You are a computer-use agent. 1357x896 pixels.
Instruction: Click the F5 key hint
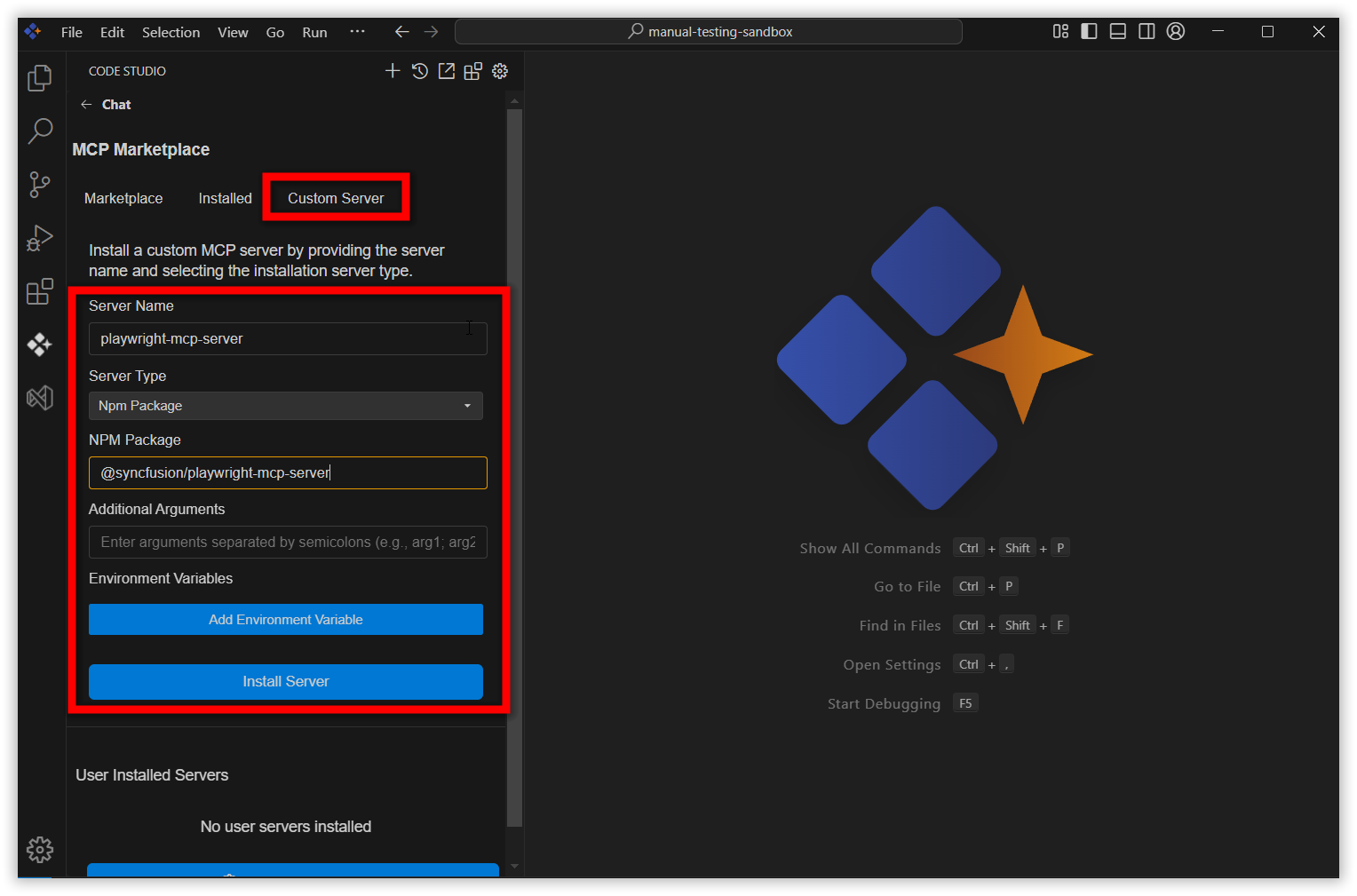pyautogui.click(x=965, y=703)
